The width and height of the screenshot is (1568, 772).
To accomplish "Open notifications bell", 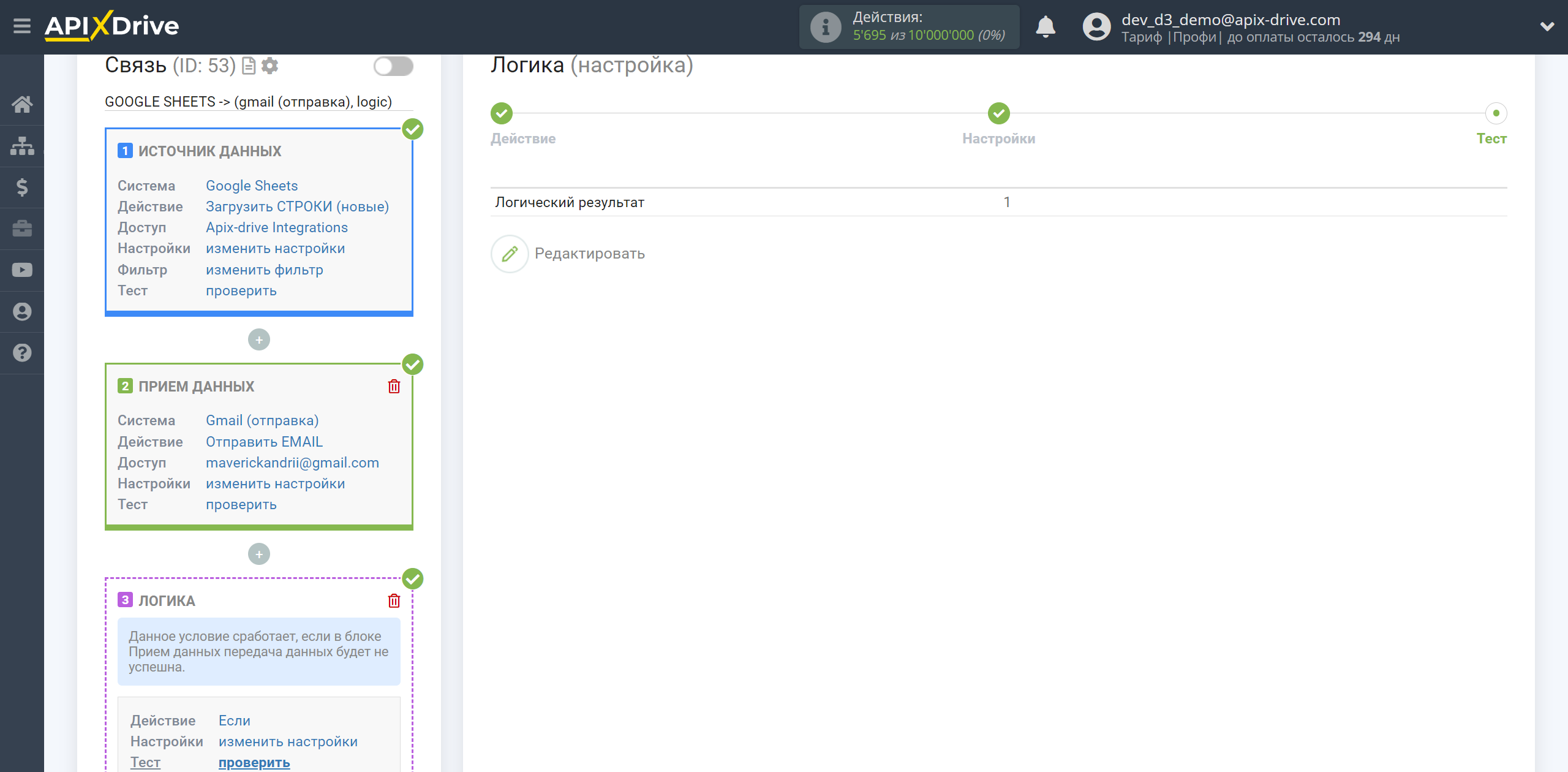I will 1046,27.
